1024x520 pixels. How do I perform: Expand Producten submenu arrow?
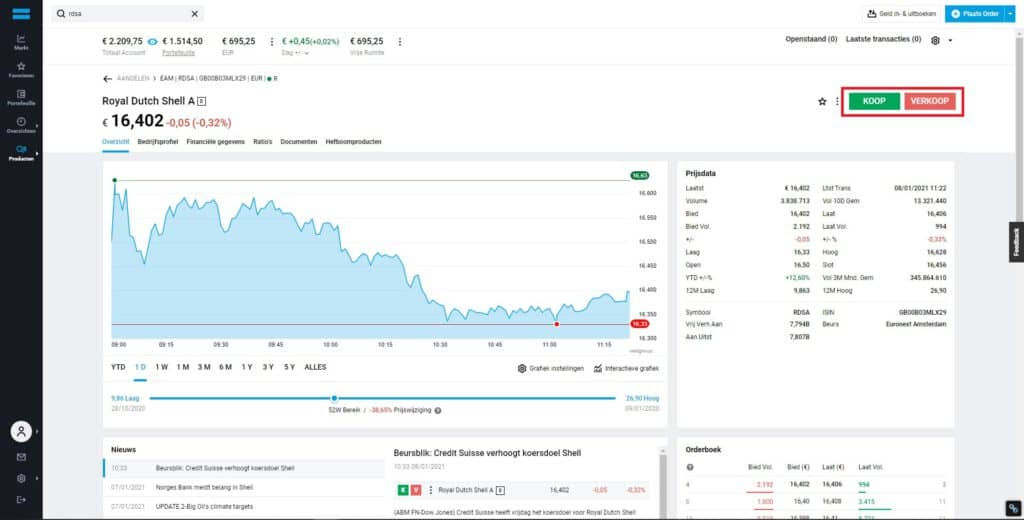[x=37, y=153]
